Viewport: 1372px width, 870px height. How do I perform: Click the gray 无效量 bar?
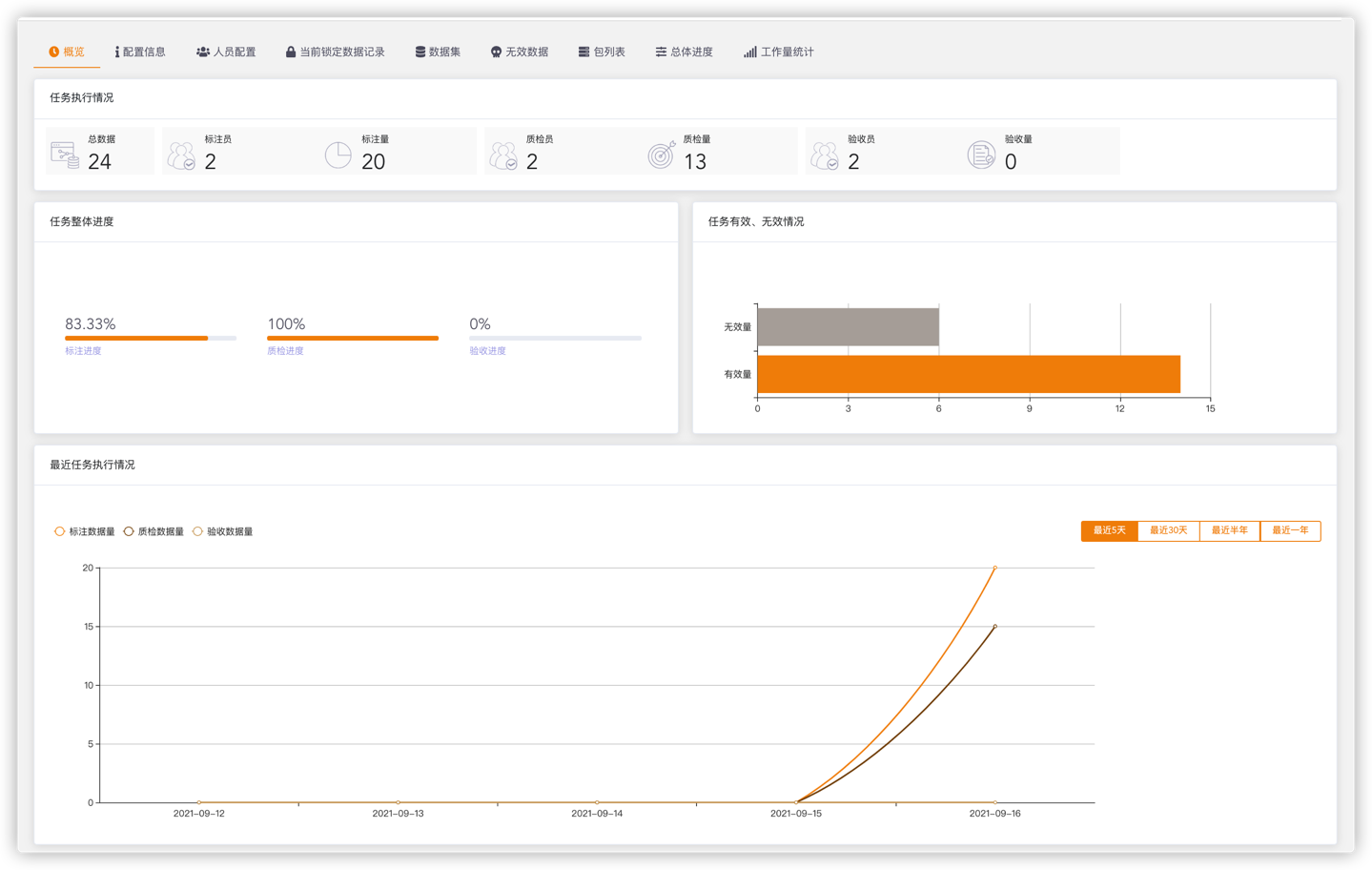848,327
